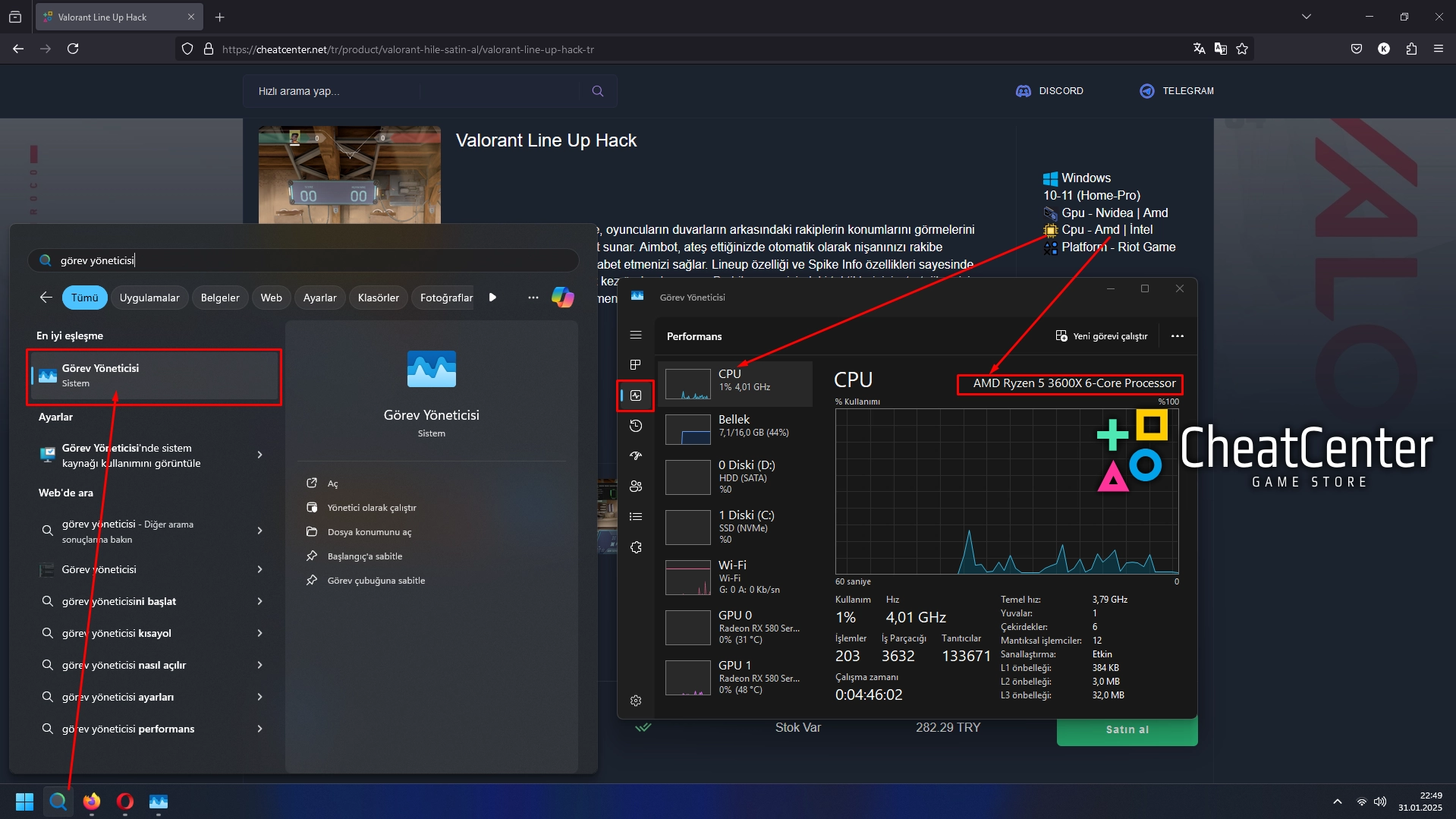The width and height of the screenshot is (1456, 819).
Task: Toggle the Task Manager hamburger navigation menu
Action: (636, 335)
